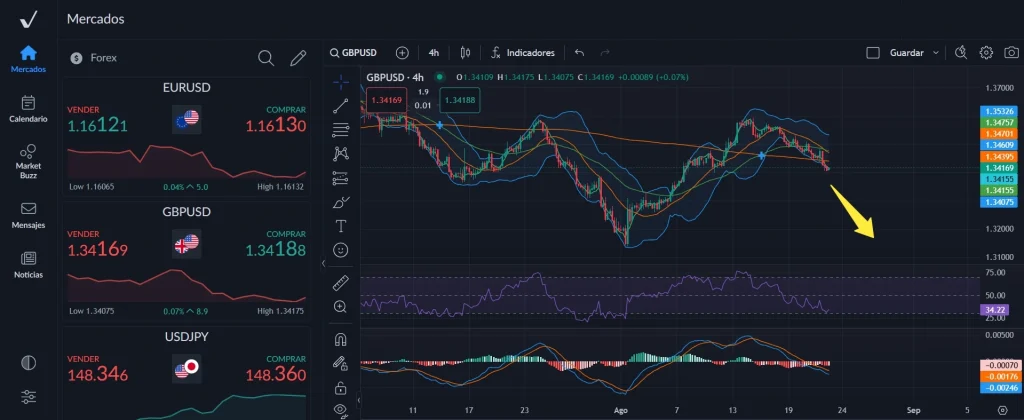Activate the zoom in tool

341,306
